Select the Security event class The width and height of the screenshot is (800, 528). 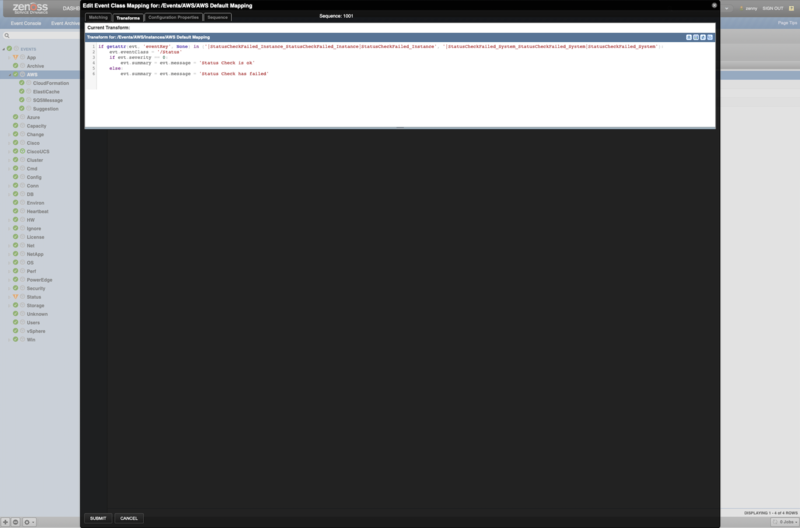(36, 288)
